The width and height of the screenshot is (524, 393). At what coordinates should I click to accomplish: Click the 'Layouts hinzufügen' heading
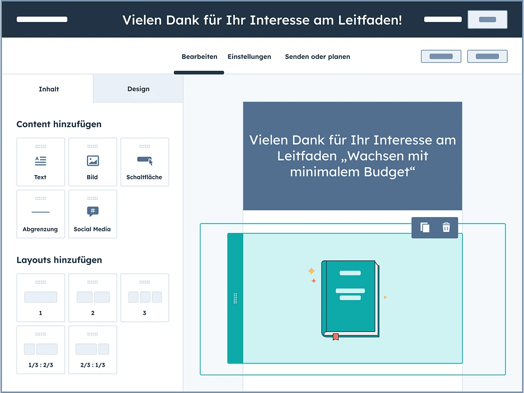[x=59, y=260]
